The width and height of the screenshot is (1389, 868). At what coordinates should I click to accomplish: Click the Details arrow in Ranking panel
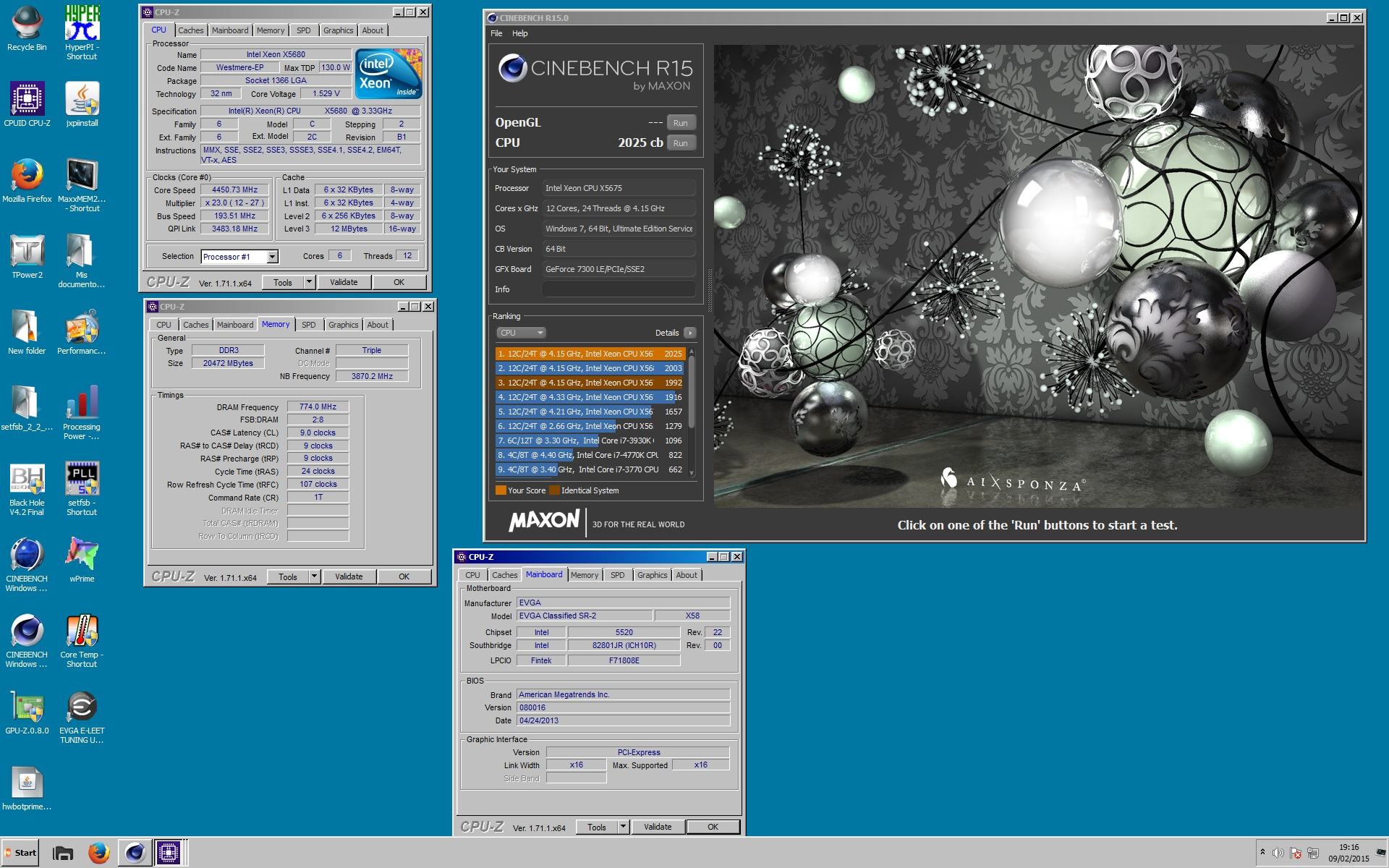(x=689, y=333)
